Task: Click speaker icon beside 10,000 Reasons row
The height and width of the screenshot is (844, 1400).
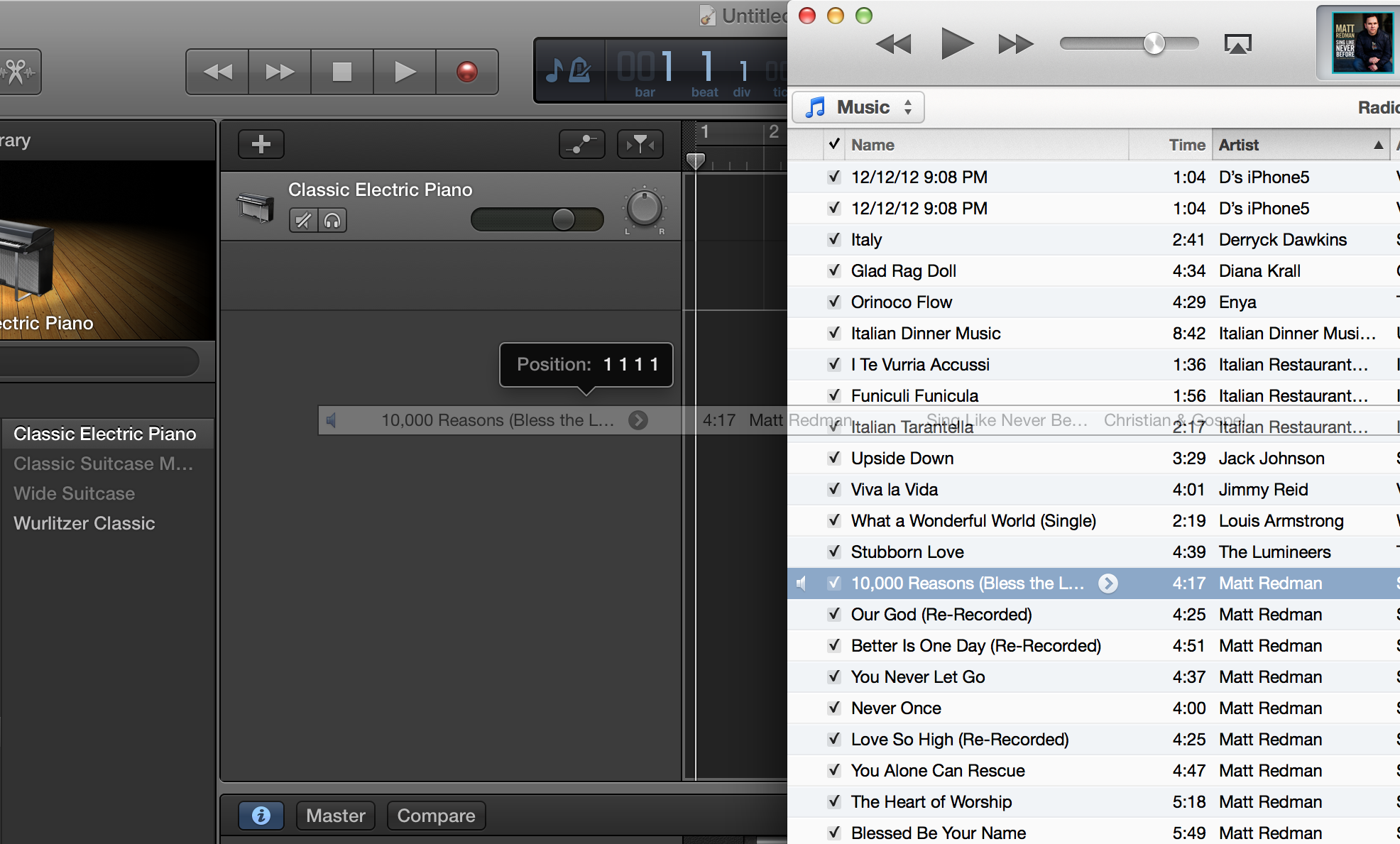Action: tap(802, 583)
